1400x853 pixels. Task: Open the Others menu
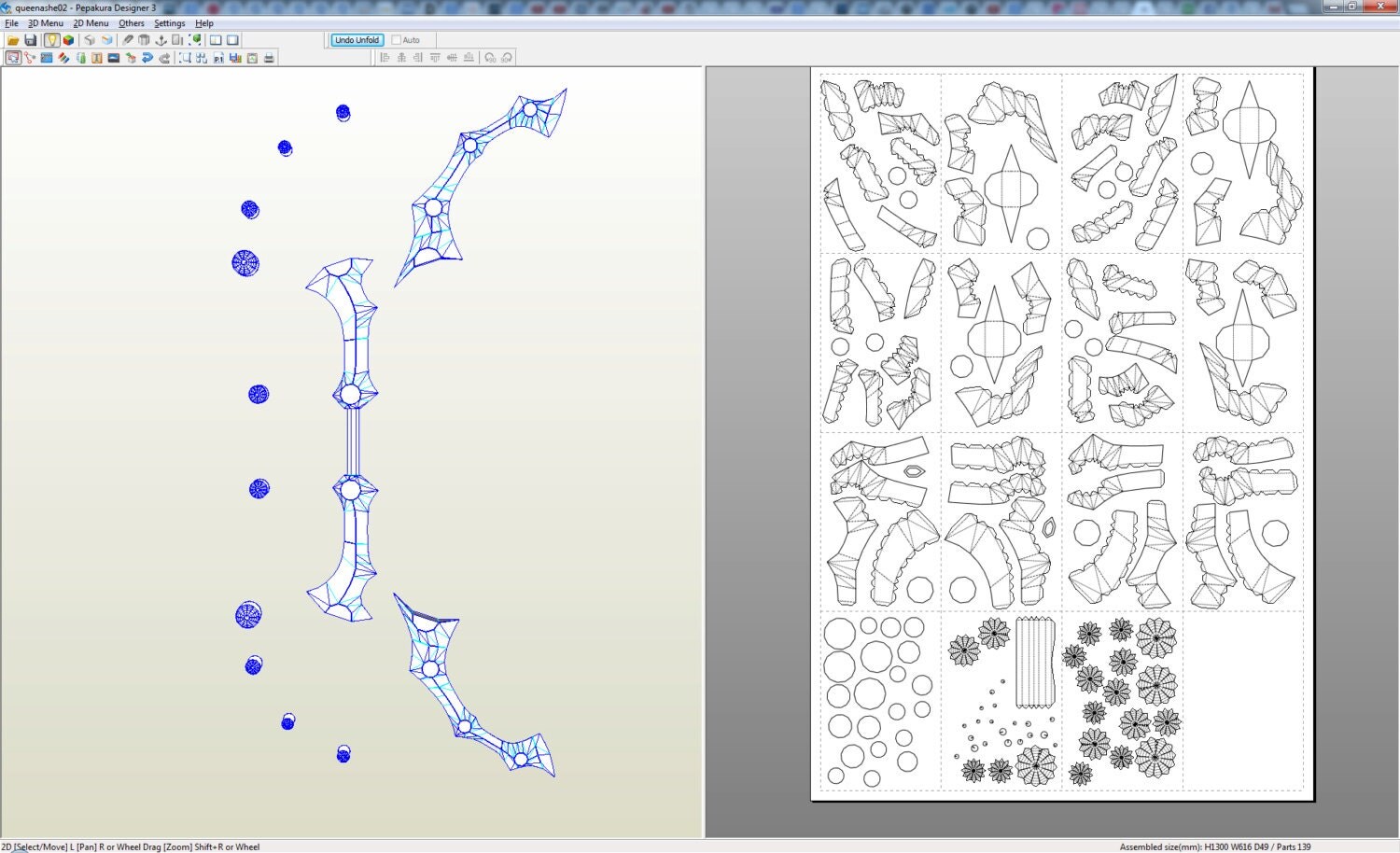pos(132,23)
